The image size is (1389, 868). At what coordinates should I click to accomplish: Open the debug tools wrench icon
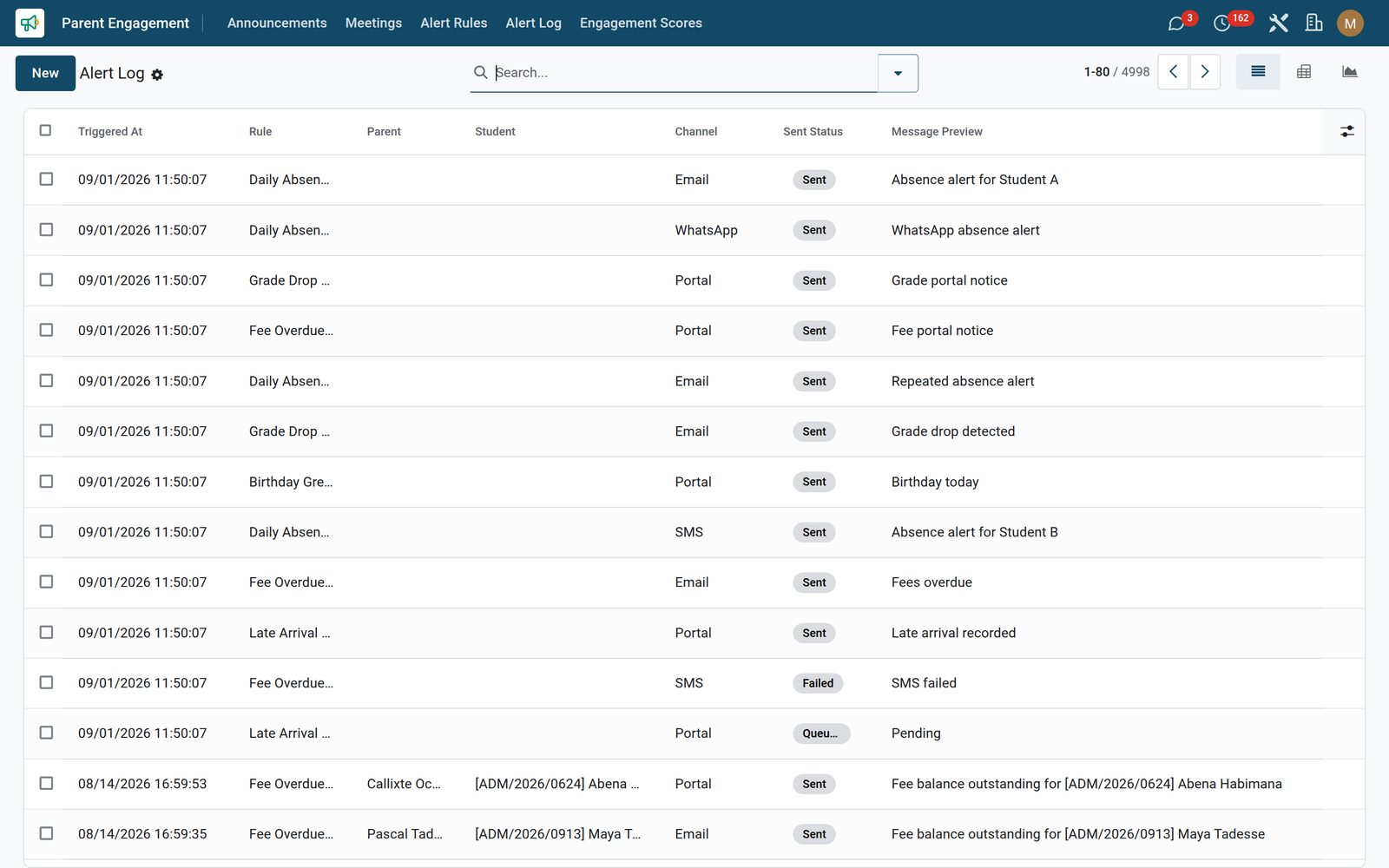(x=1278, y=23)
